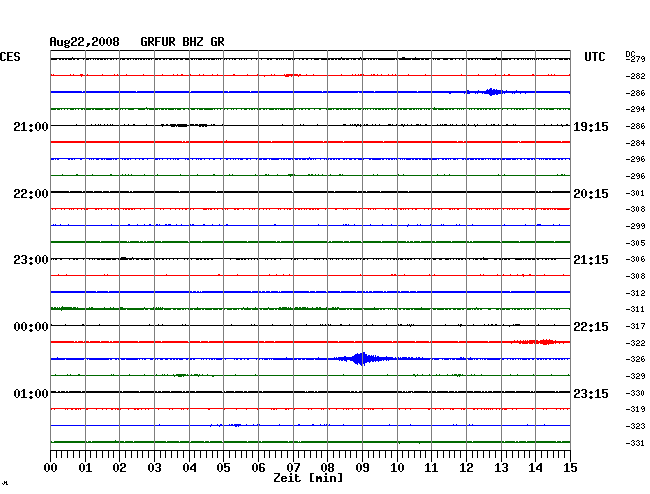This screenshot has width=650, height=494.
Task: Select the DC offset value -306
Action: (x=635, y=259)
